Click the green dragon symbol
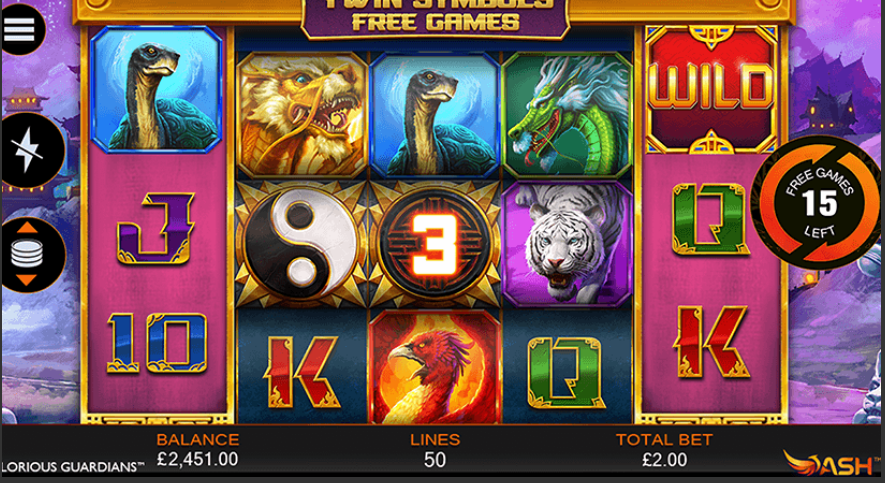The width and height of the screenshot is (885, 483). click(x=567, y=116)
